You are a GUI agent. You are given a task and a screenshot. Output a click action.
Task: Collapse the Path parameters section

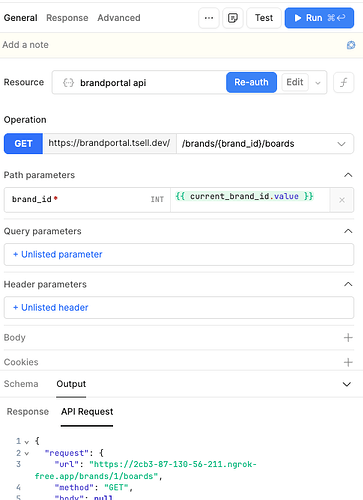348,175
